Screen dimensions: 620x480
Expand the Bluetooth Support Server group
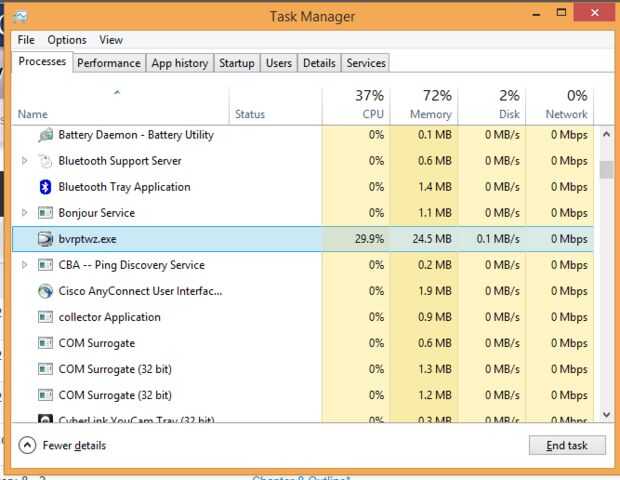coord(25,161)
